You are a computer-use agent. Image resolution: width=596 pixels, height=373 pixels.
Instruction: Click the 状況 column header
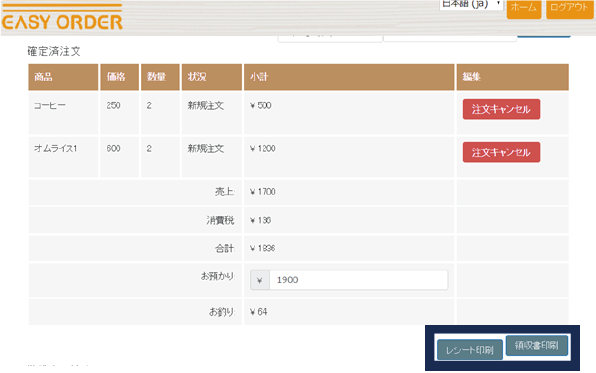(x=212, y=77)
